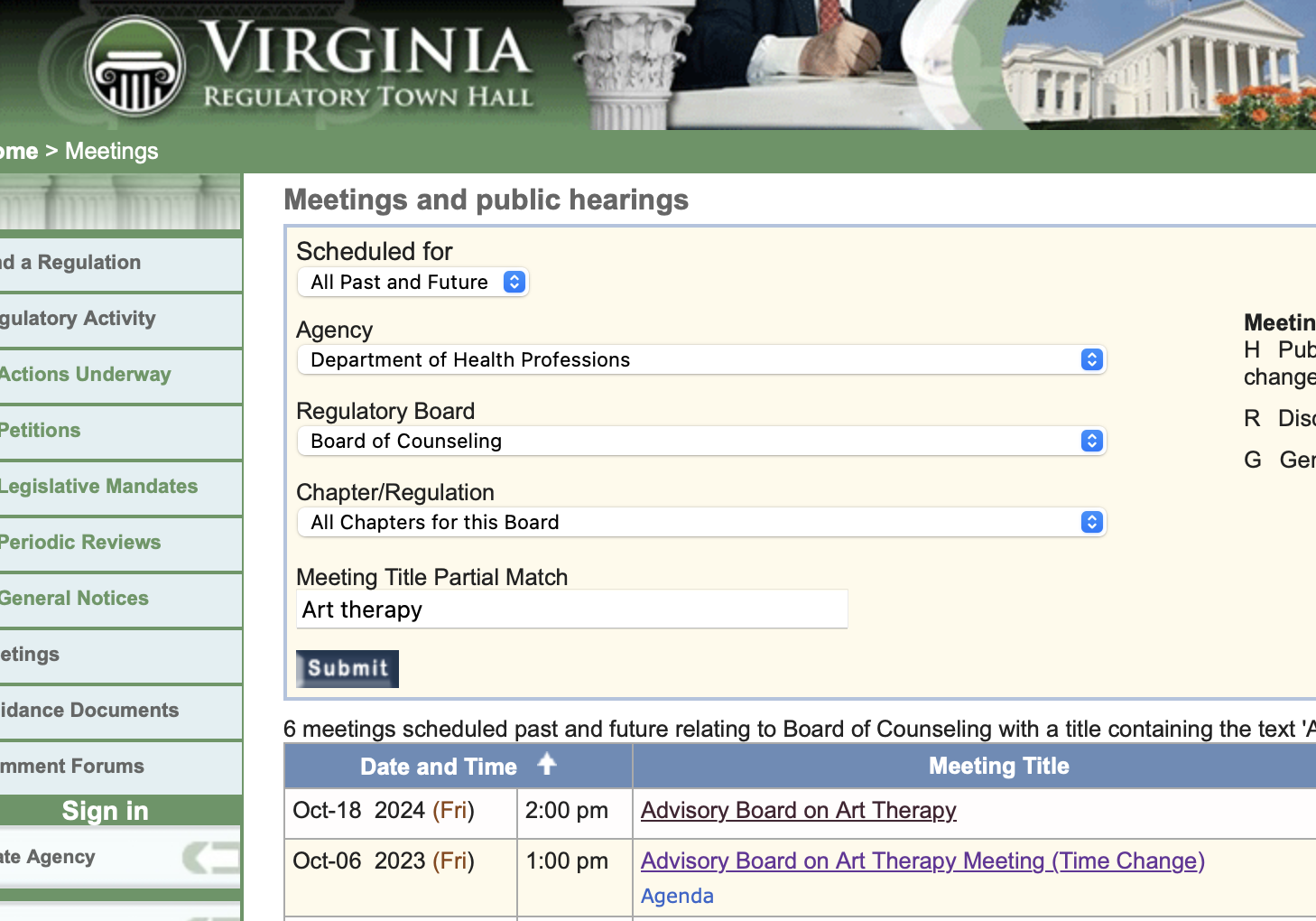Image resolution: width=1316 pixels, height=921 pixels.
Task: Navigate to Petitions in the sidebar
Action: click(x=41, y=431)
